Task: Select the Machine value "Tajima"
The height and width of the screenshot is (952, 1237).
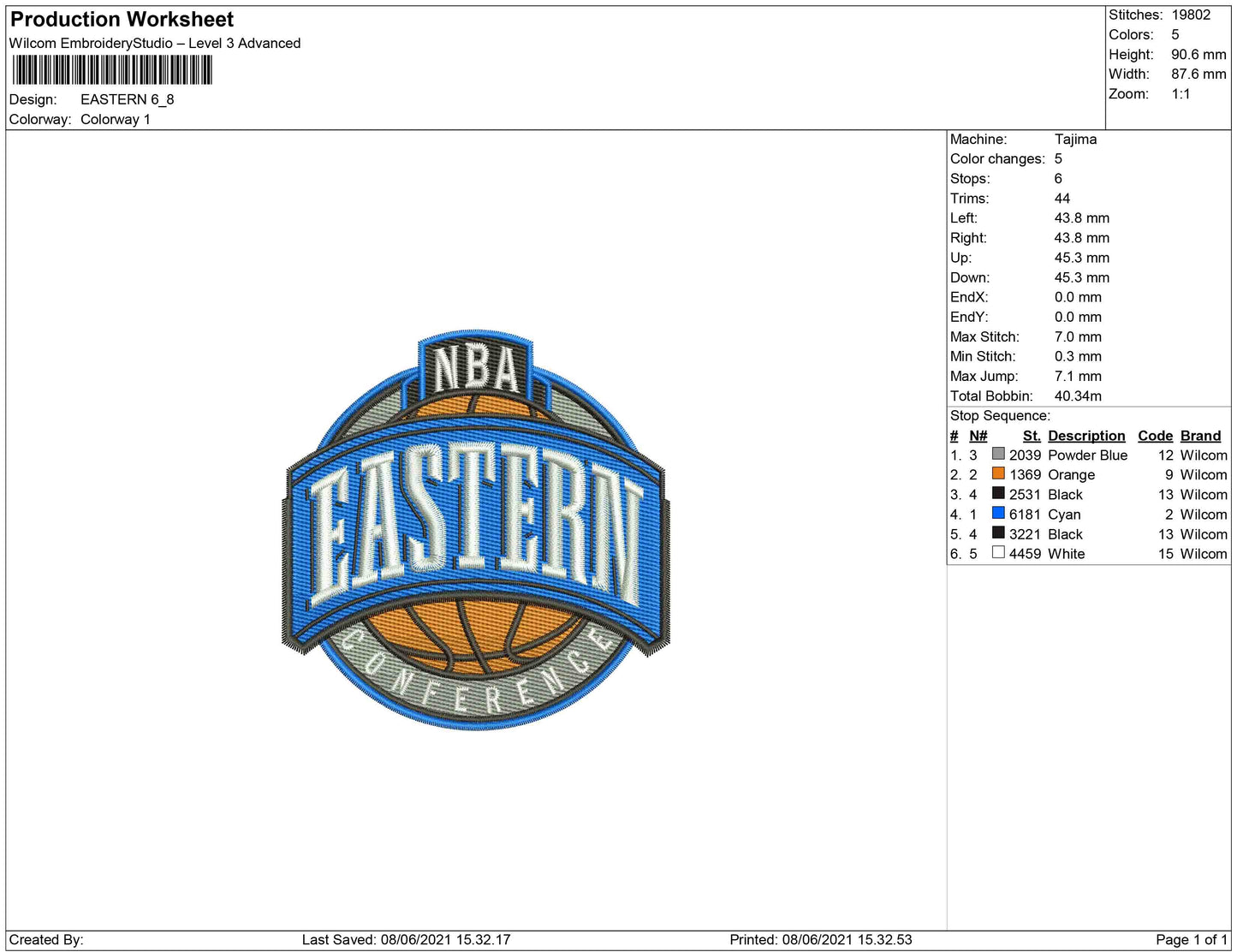Action: point(1075,139)
